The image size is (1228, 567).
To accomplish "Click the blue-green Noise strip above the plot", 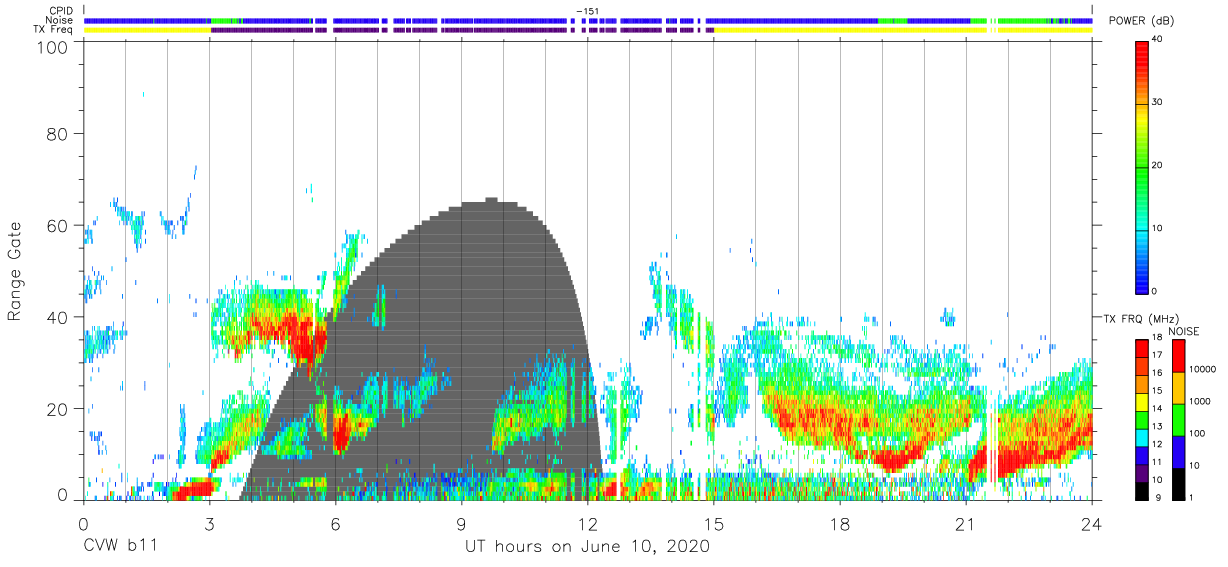I will pyautogui.click(x=588, y=20).
